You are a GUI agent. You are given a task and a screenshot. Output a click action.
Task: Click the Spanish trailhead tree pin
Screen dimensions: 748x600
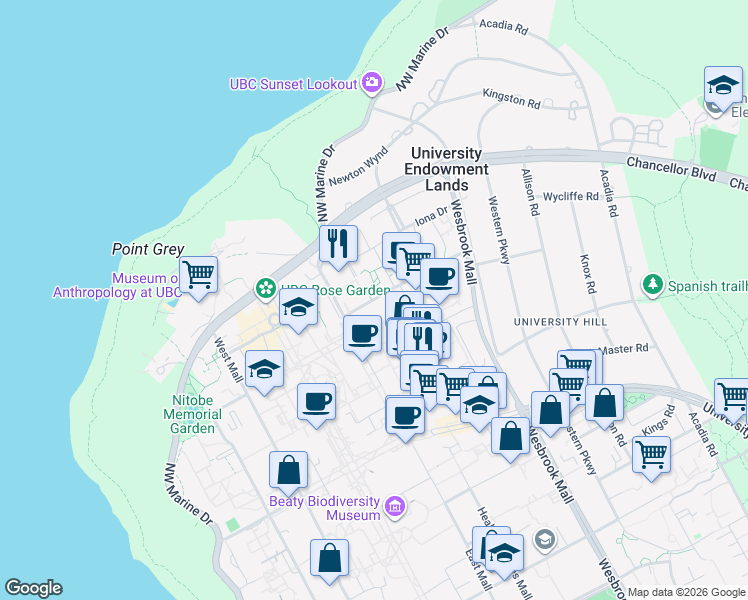pyautogui.click(x=653, y=285)
